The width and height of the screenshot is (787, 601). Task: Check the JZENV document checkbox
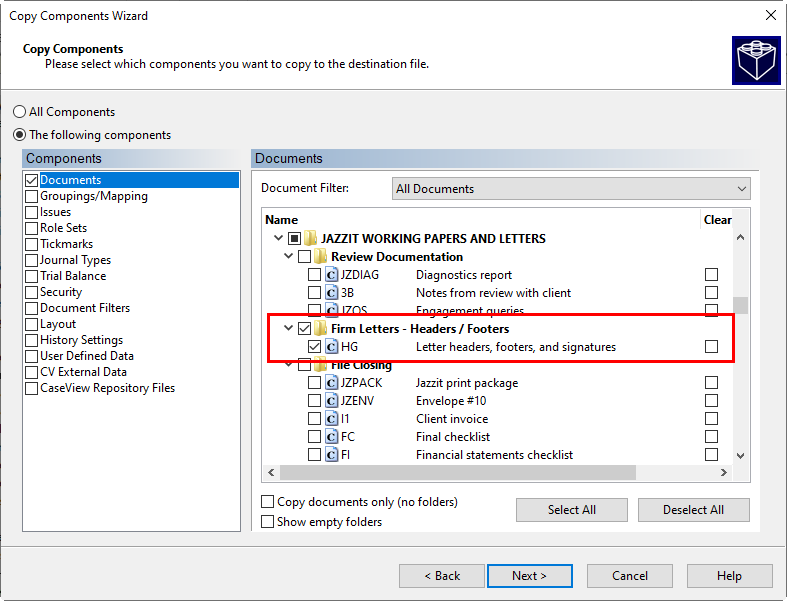314,401
